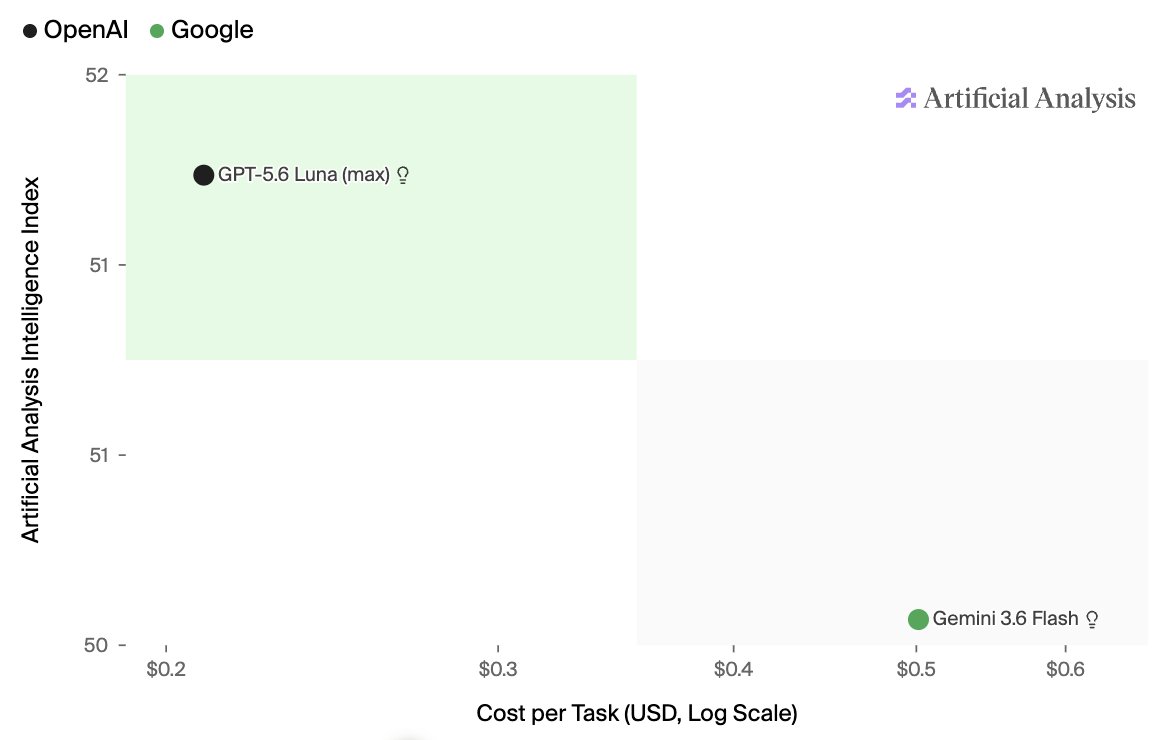Click the Artificial Analysis Intelligence Index axis title
This screenshot has width=1171, height=740.
click(x=30, y=359)
